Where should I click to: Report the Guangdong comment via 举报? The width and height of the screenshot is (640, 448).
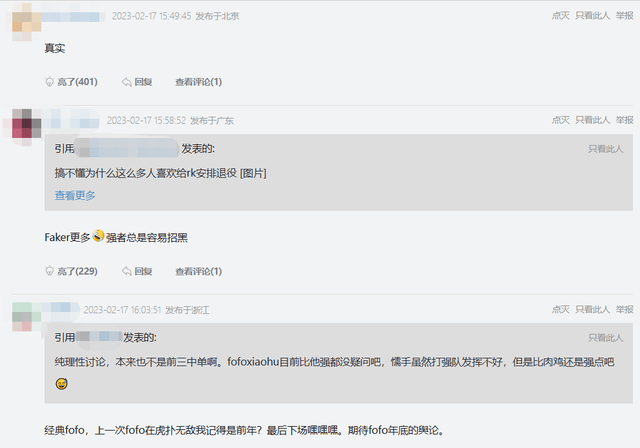tap(626, 120)
